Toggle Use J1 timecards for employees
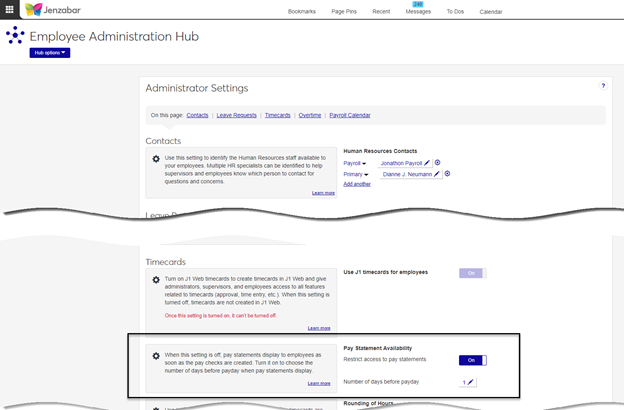 point(472,273)
